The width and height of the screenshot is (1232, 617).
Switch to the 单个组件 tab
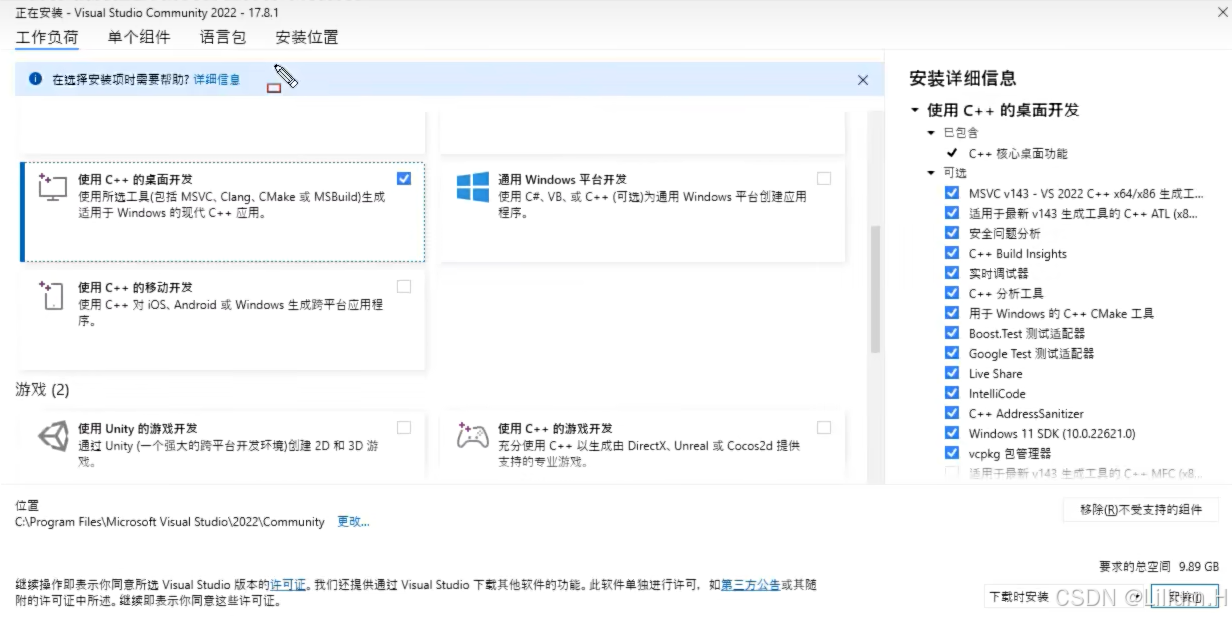pos(139,37)
